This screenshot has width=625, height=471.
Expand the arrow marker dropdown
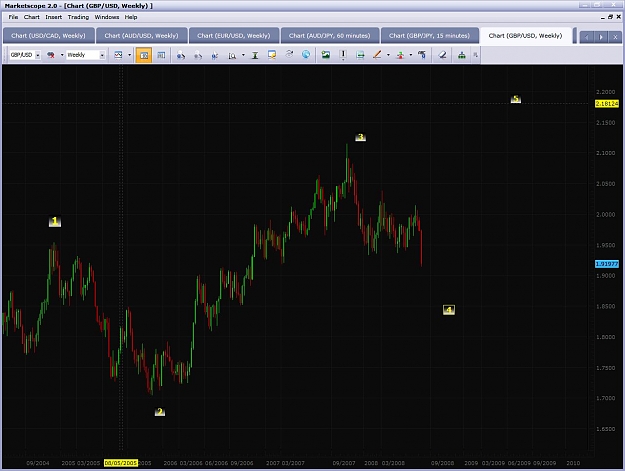point(411,55)
